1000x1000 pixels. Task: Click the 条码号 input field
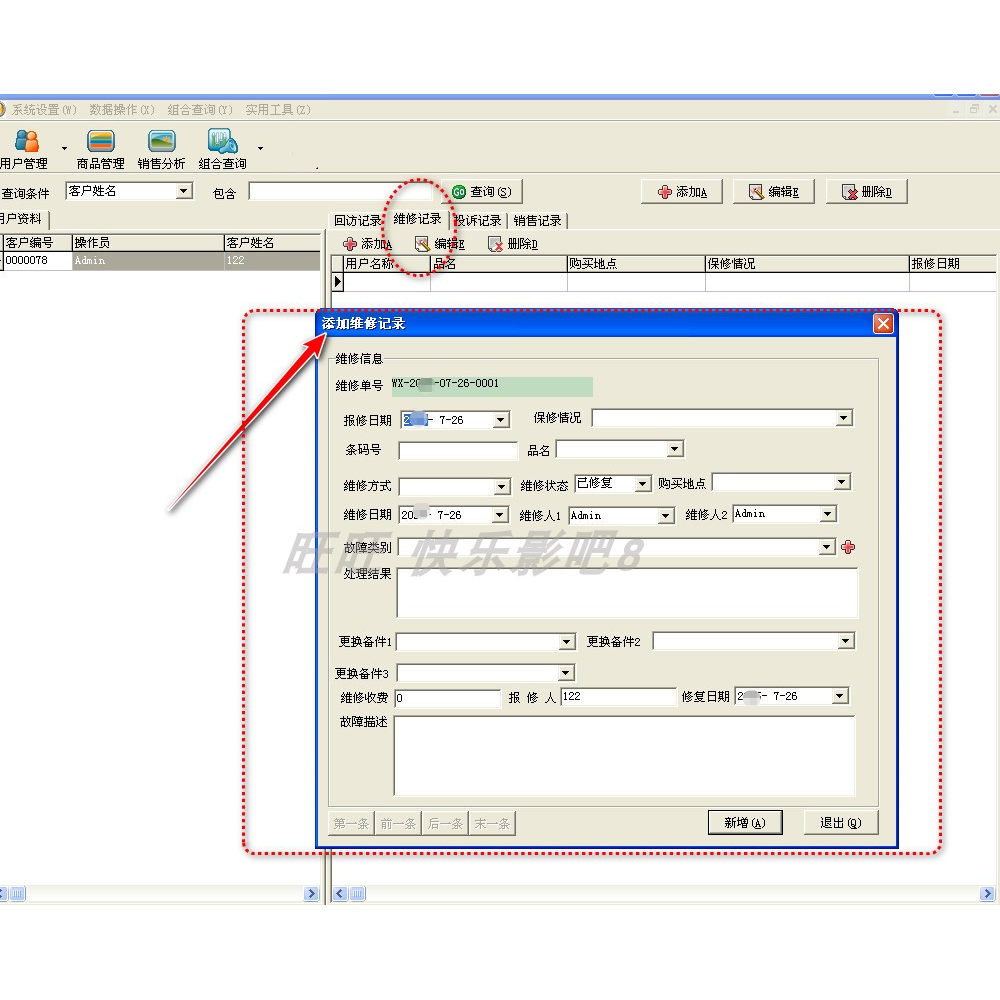457,450
